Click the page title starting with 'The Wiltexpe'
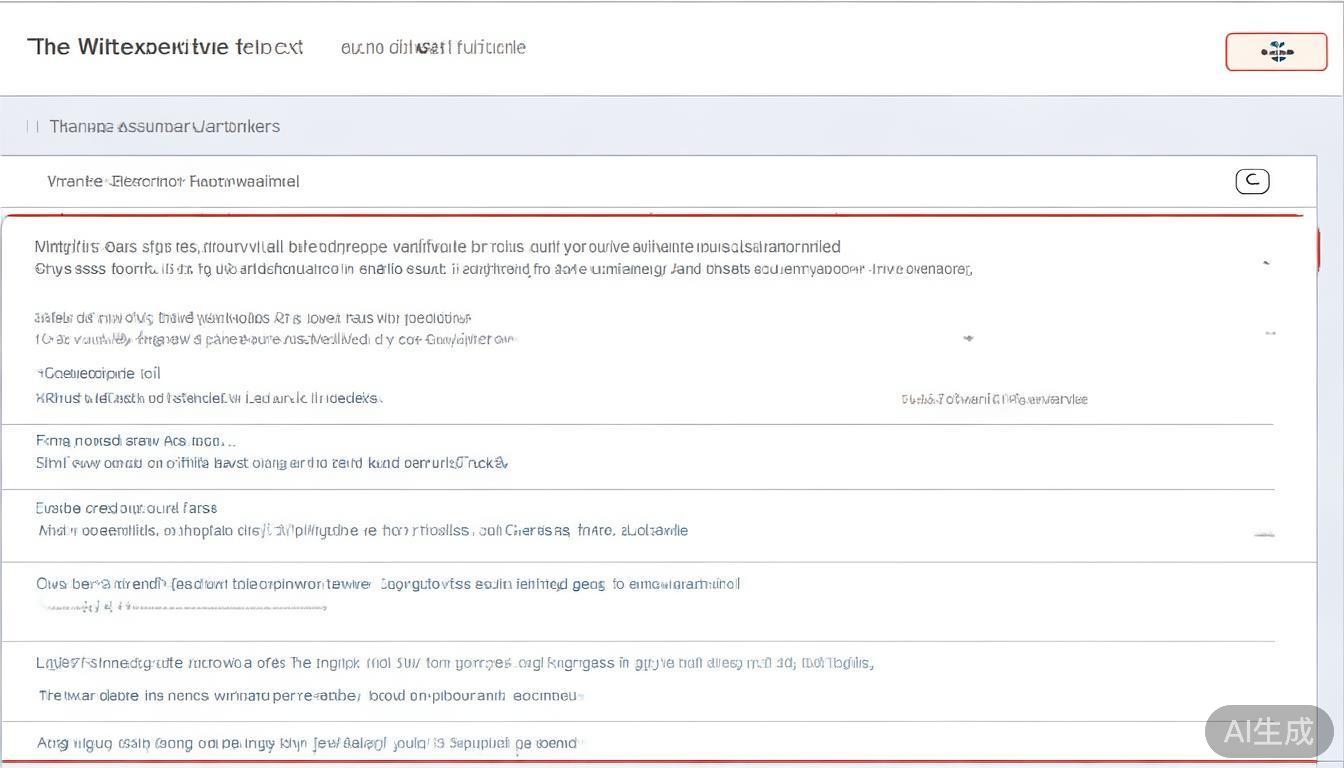The width and height of the screenshot is (1344, 768). click(165, 47)
